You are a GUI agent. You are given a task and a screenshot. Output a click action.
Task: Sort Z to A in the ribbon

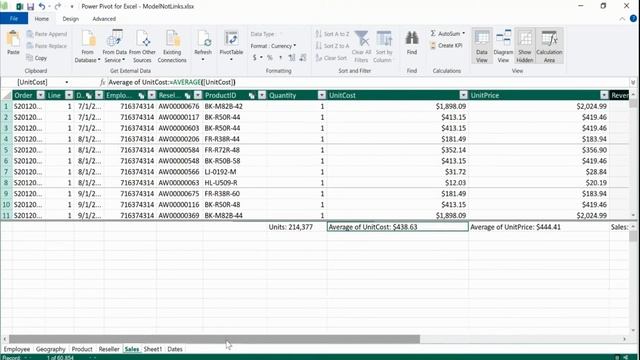tap(332, 46)
